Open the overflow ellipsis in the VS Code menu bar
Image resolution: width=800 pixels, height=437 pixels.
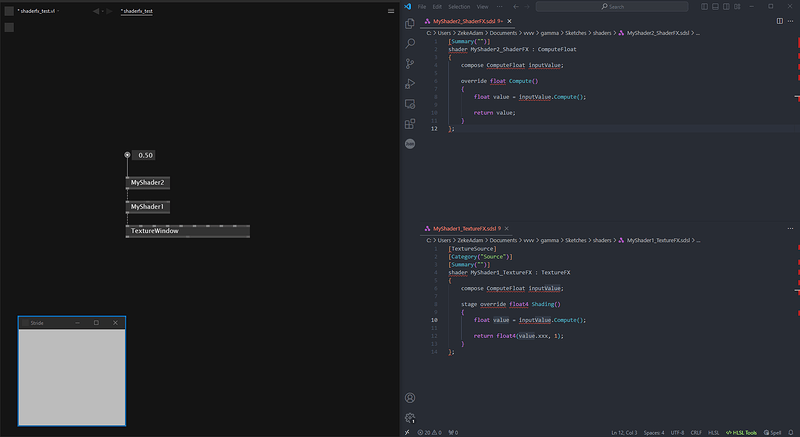click(x=499, y=7)
